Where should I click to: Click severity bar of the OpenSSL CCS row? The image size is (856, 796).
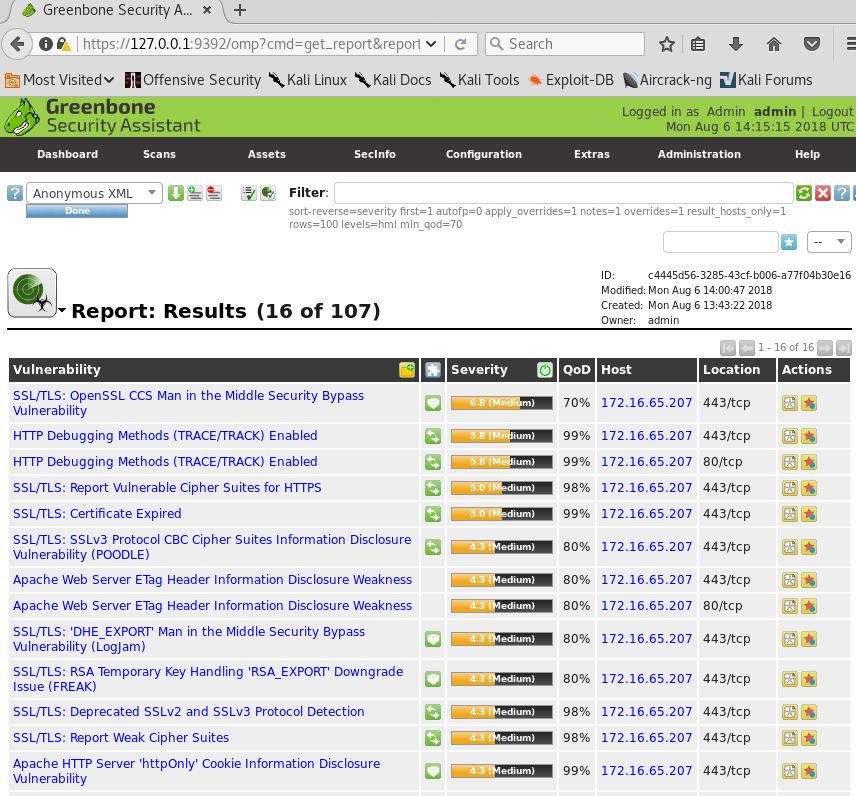point(501,403)
